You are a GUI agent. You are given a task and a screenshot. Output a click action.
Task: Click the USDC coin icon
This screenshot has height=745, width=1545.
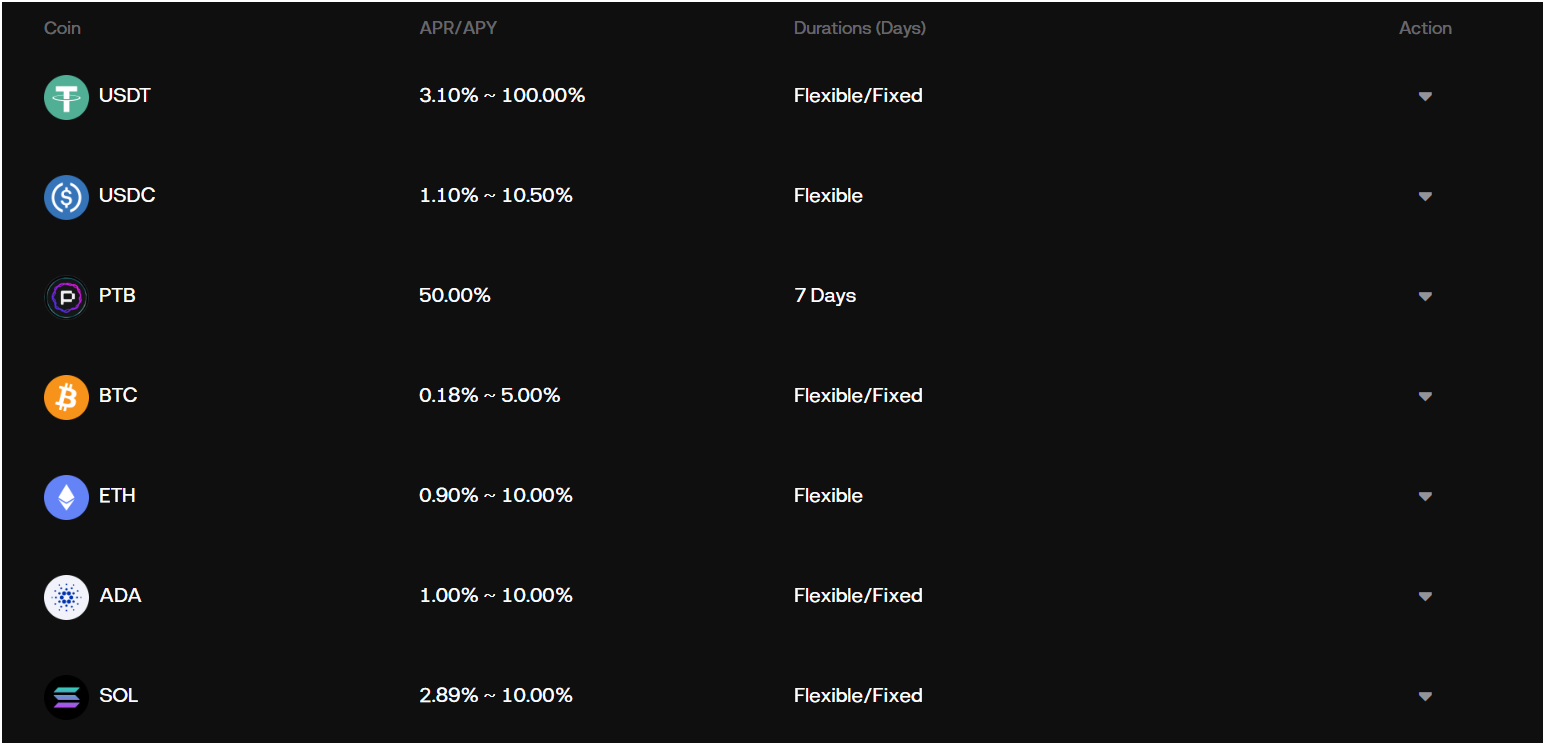click(66, 197)
